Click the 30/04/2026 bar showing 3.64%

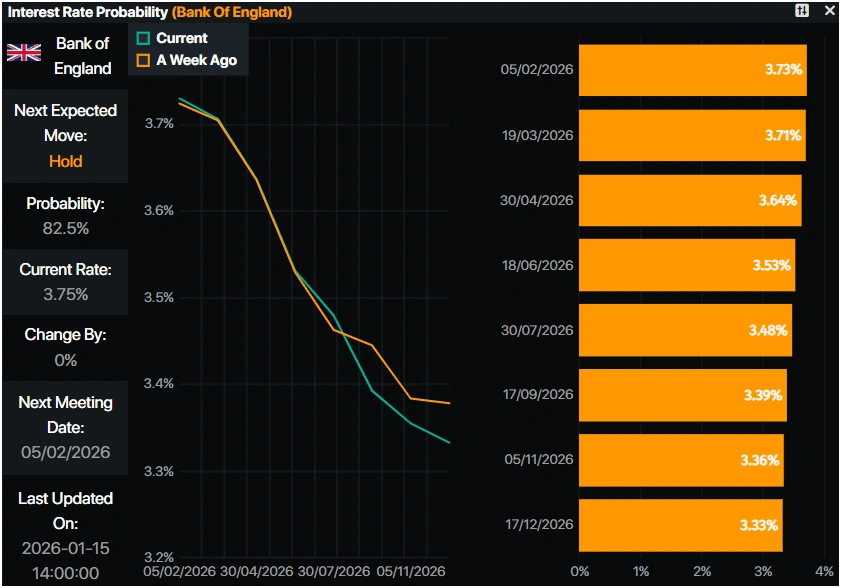pos(689,200)
